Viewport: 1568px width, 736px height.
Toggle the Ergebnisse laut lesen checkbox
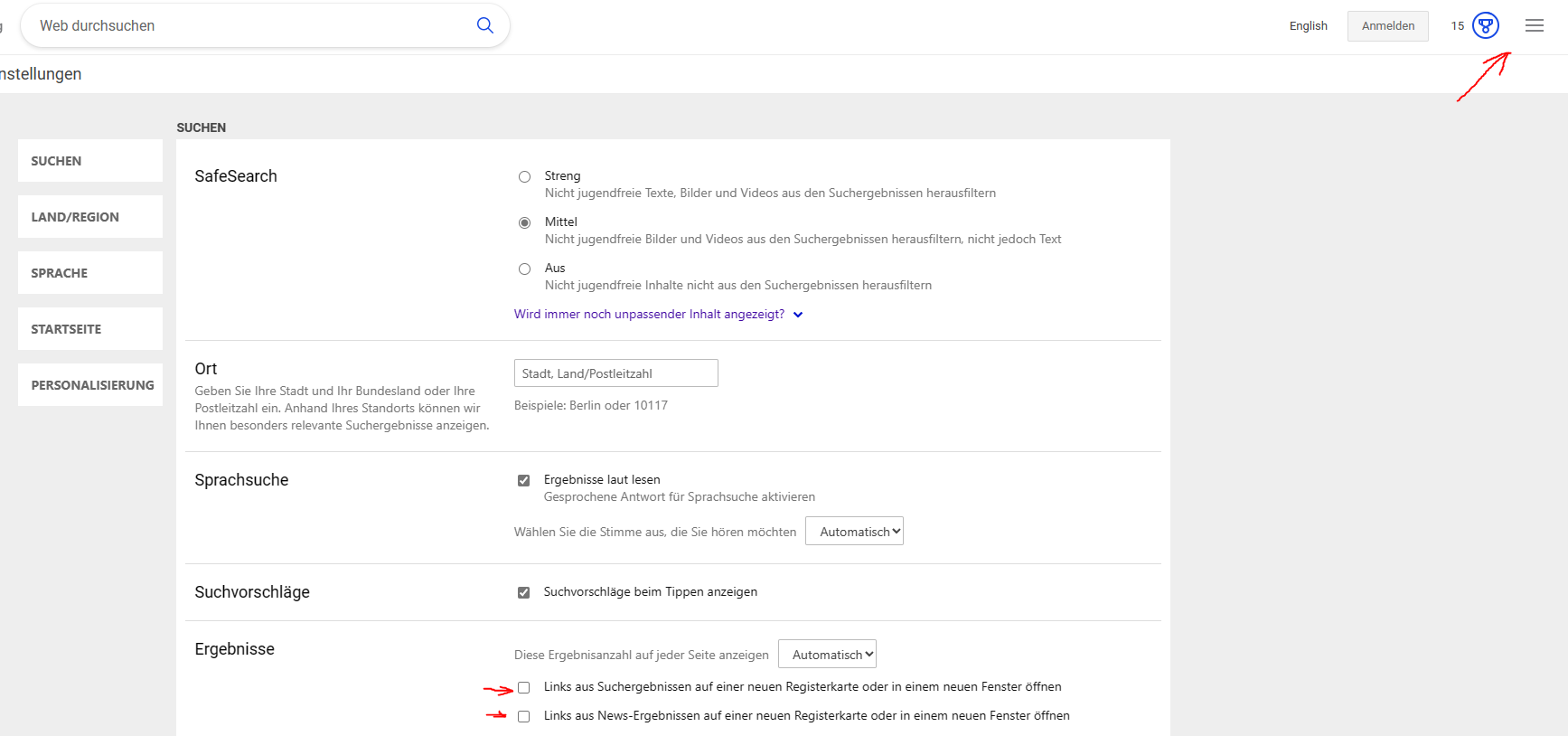[523, 480]
